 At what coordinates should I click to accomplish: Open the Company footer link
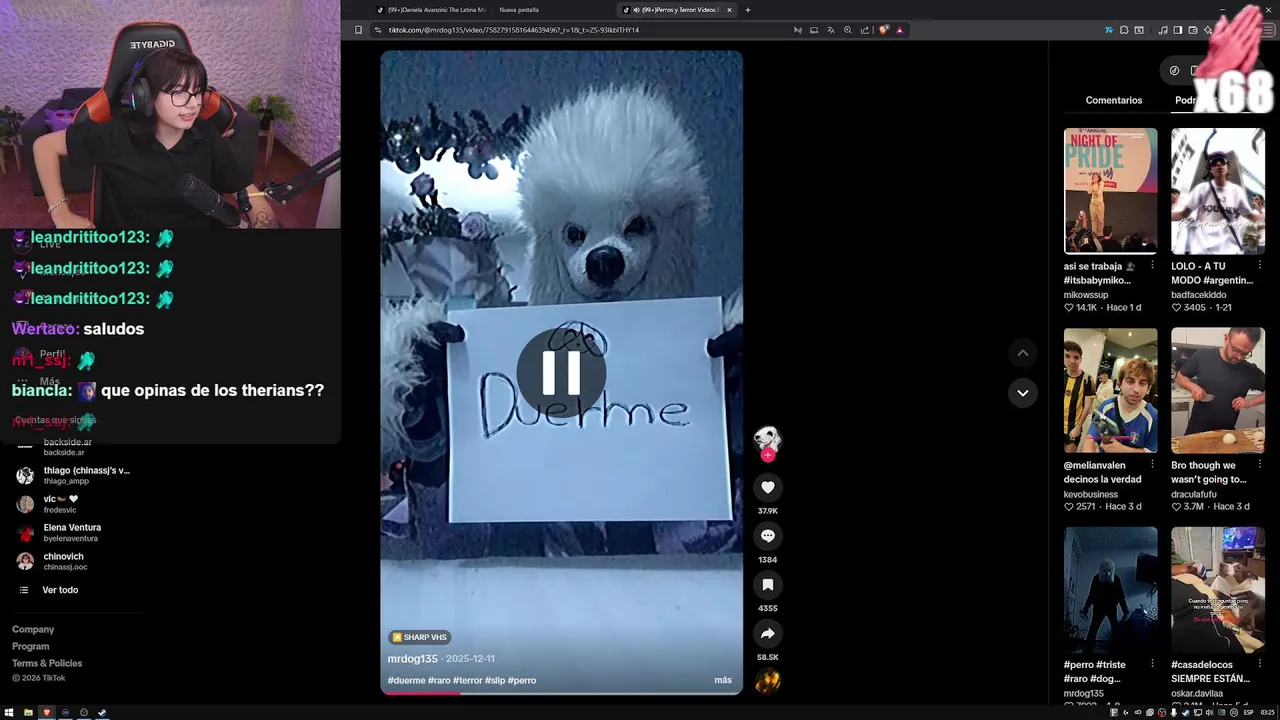pyautogui.click(x=33, y=629)
